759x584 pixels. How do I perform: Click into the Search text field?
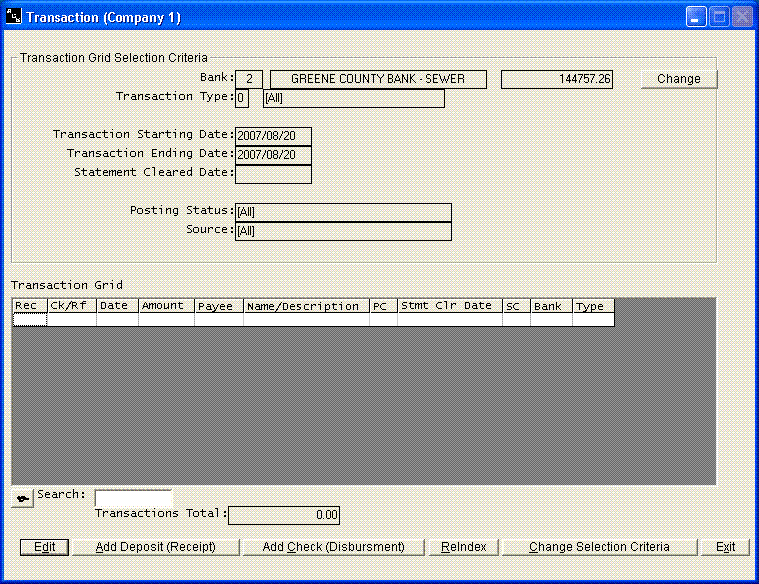(x=133, y=497)
